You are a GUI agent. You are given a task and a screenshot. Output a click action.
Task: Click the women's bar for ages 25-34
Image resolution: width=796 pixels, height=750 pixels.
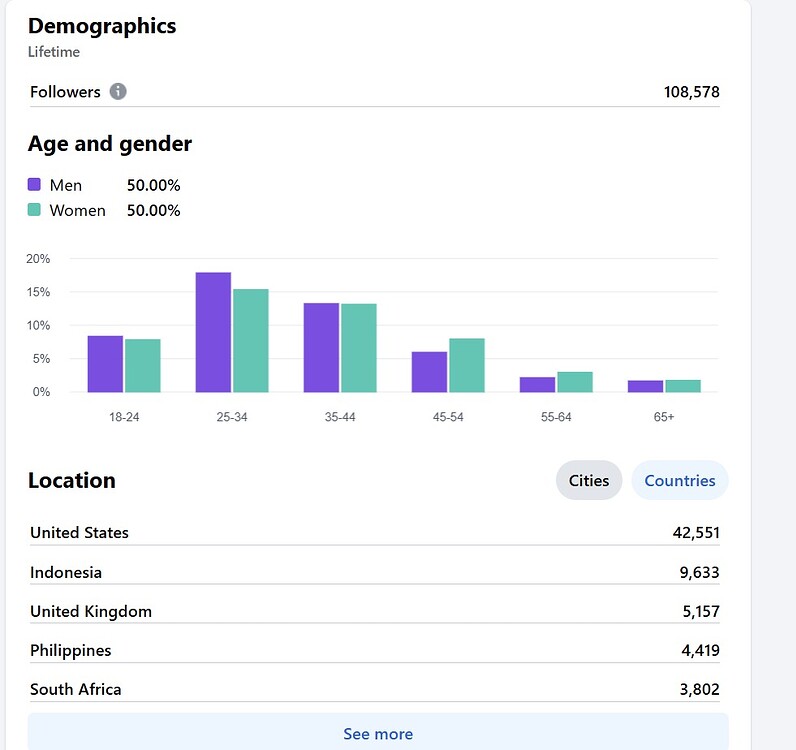[250, 341]
